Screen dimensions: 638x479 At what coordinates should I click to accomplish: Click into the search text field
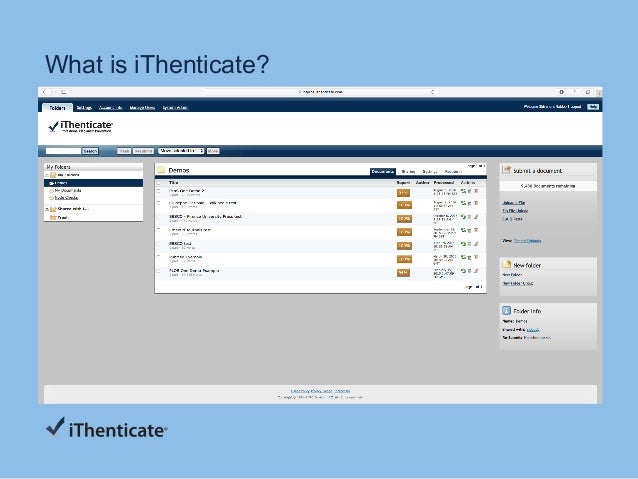click(x=63, y=151)
